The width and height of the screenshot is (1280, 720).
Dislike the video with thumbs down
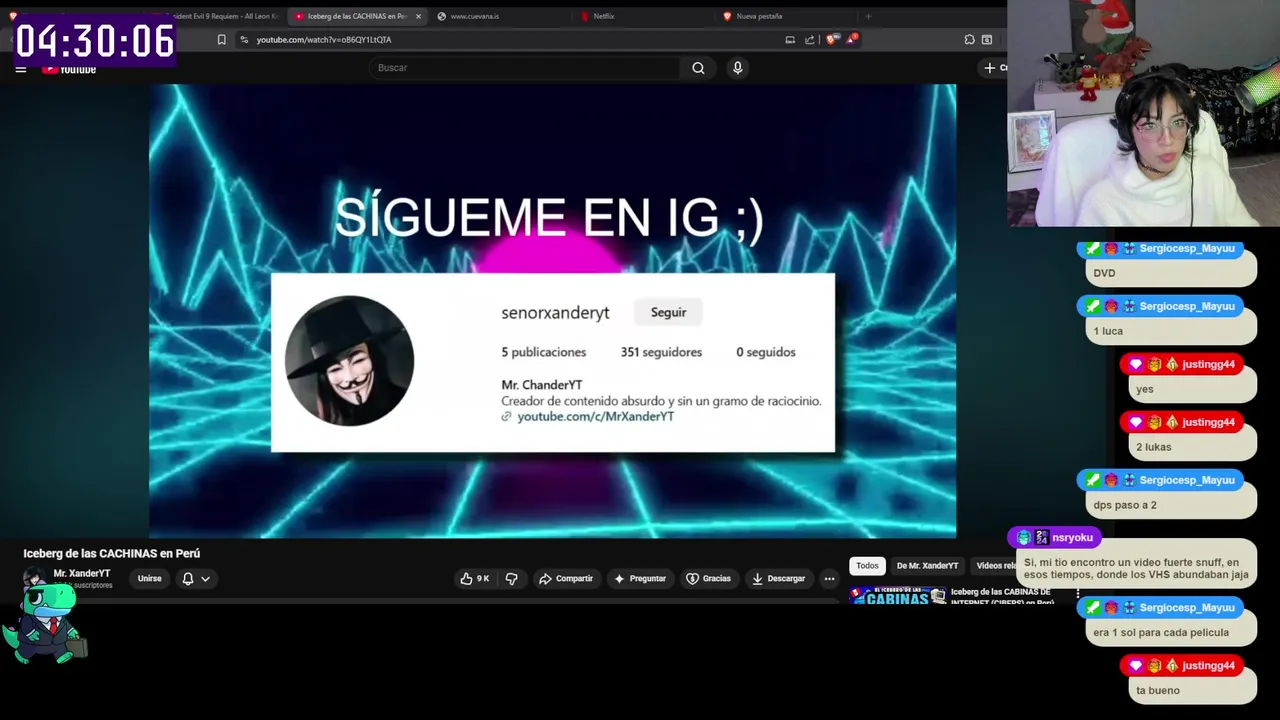(512, 579)
